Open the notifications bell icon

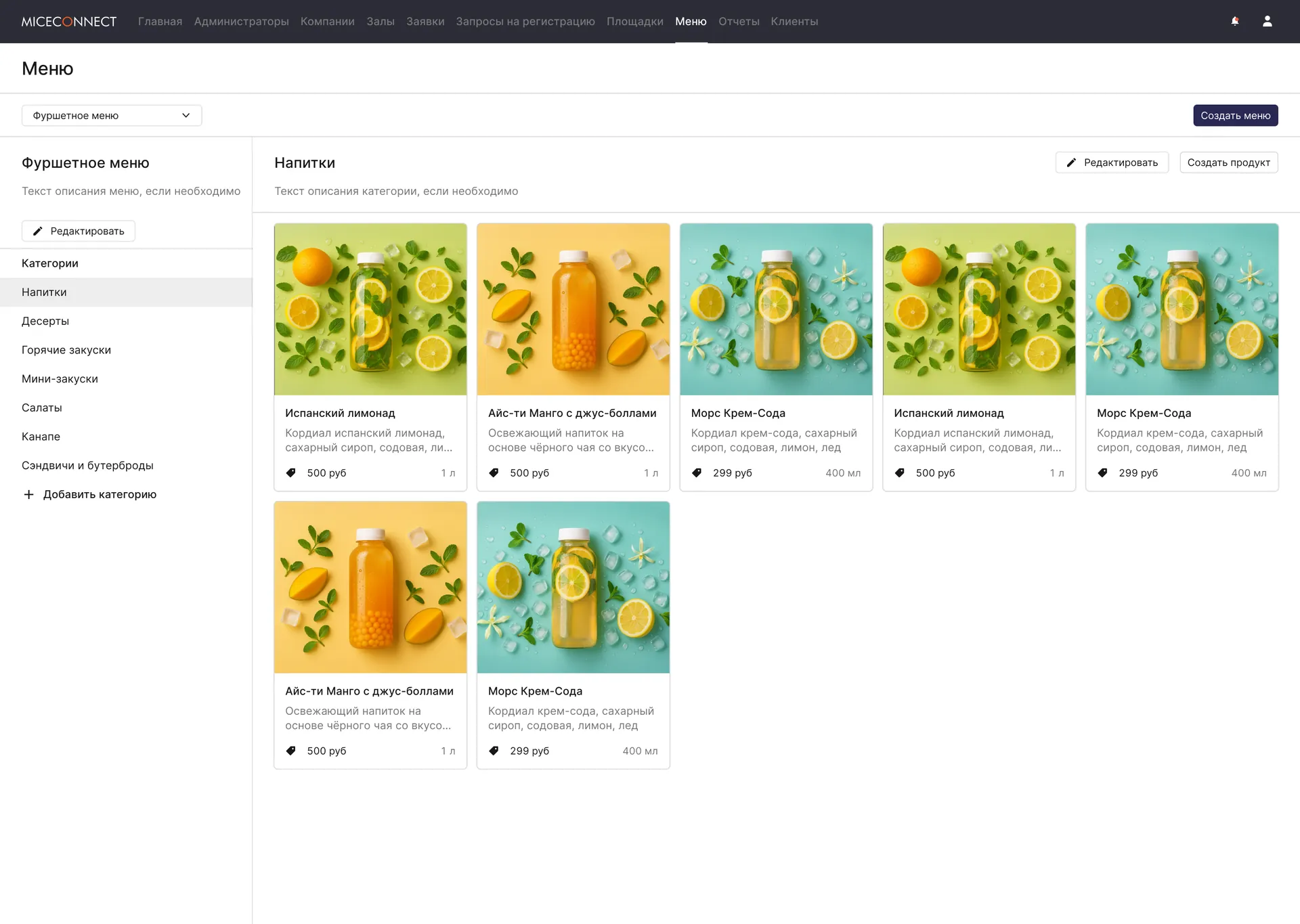click(1235, 21)
